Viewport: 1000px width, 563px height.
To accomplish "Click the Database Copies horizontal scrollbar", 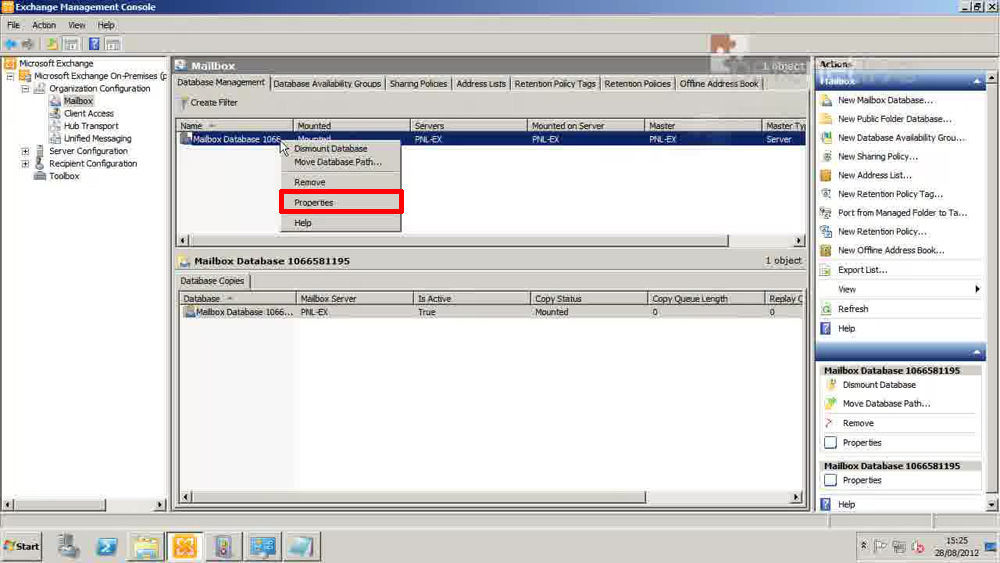I will (x=418, y=497).
